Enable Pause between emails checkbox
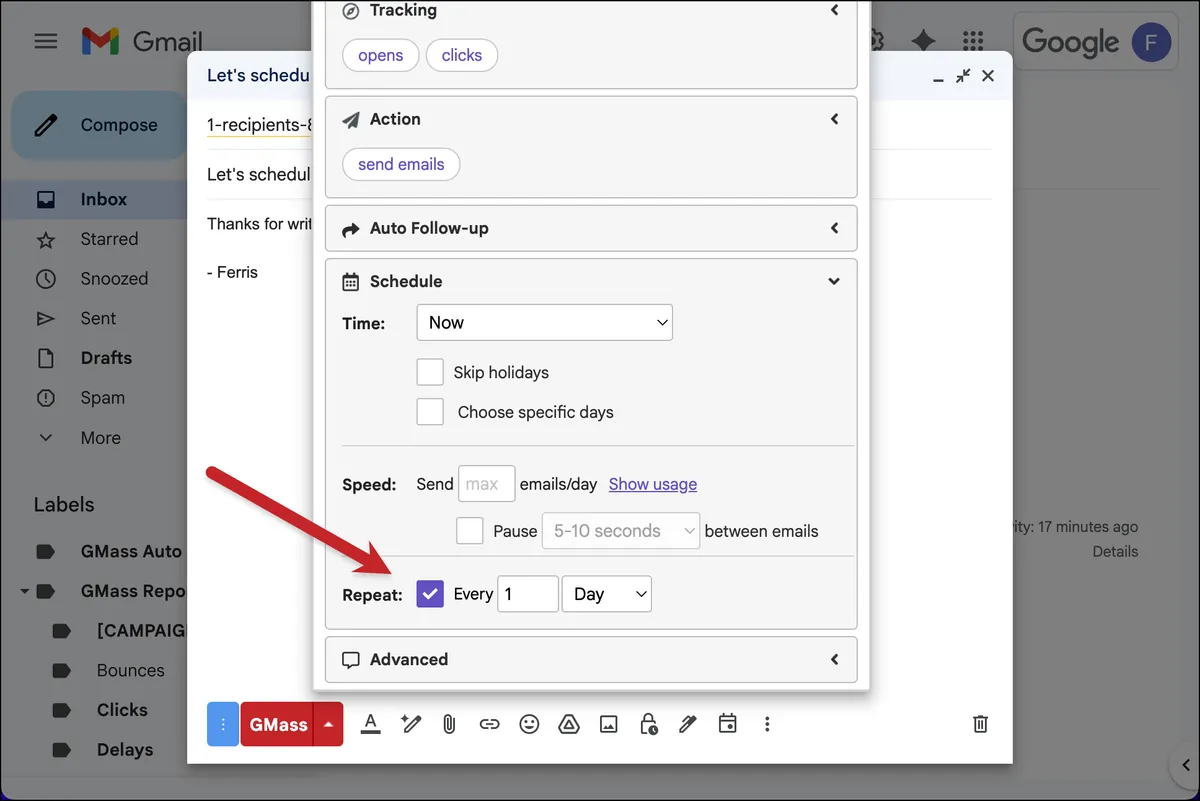 (x=470, y=531)
